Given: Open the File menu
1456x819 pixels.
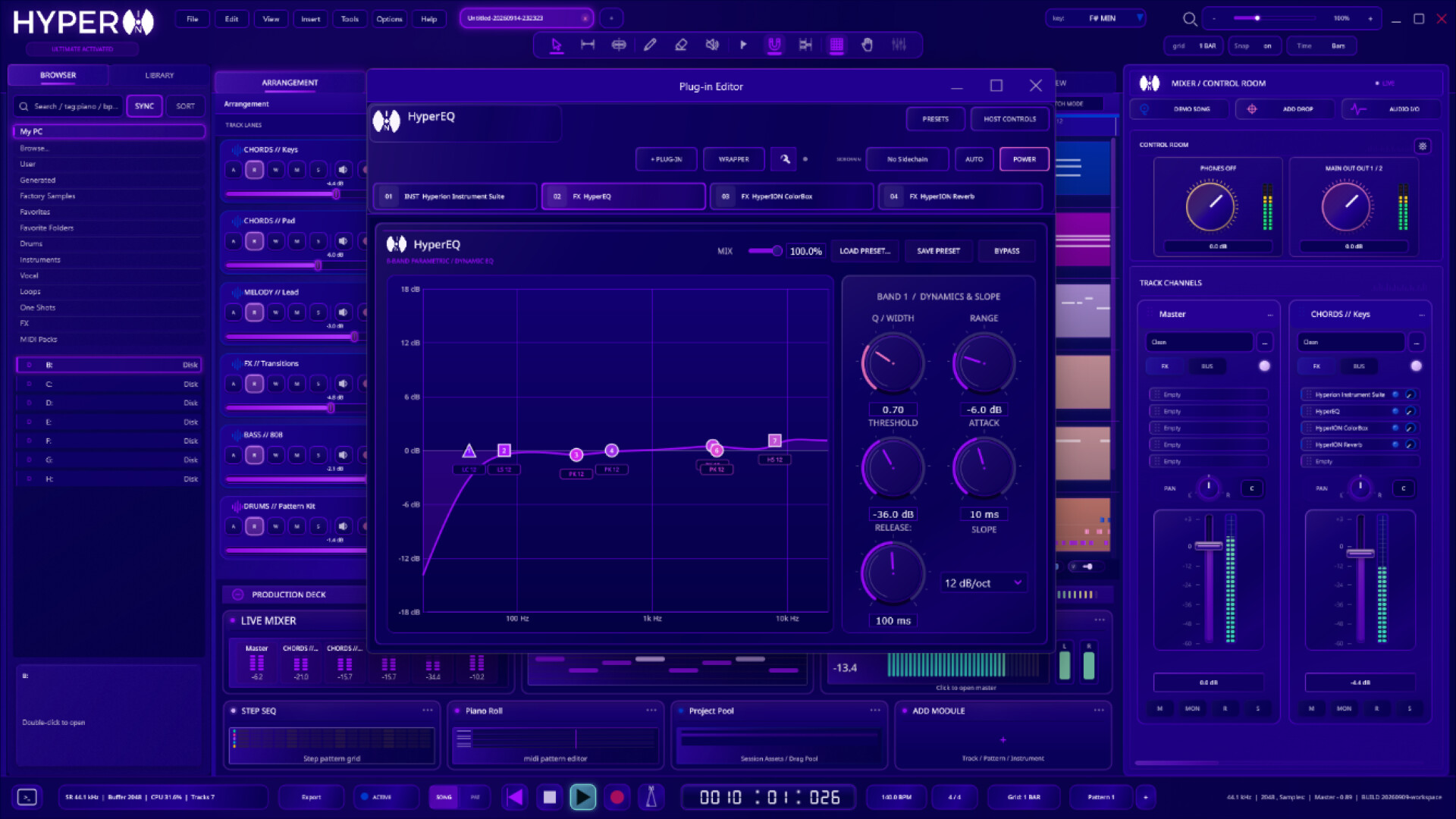Looking at the screenshot, I should pos(193,19).
